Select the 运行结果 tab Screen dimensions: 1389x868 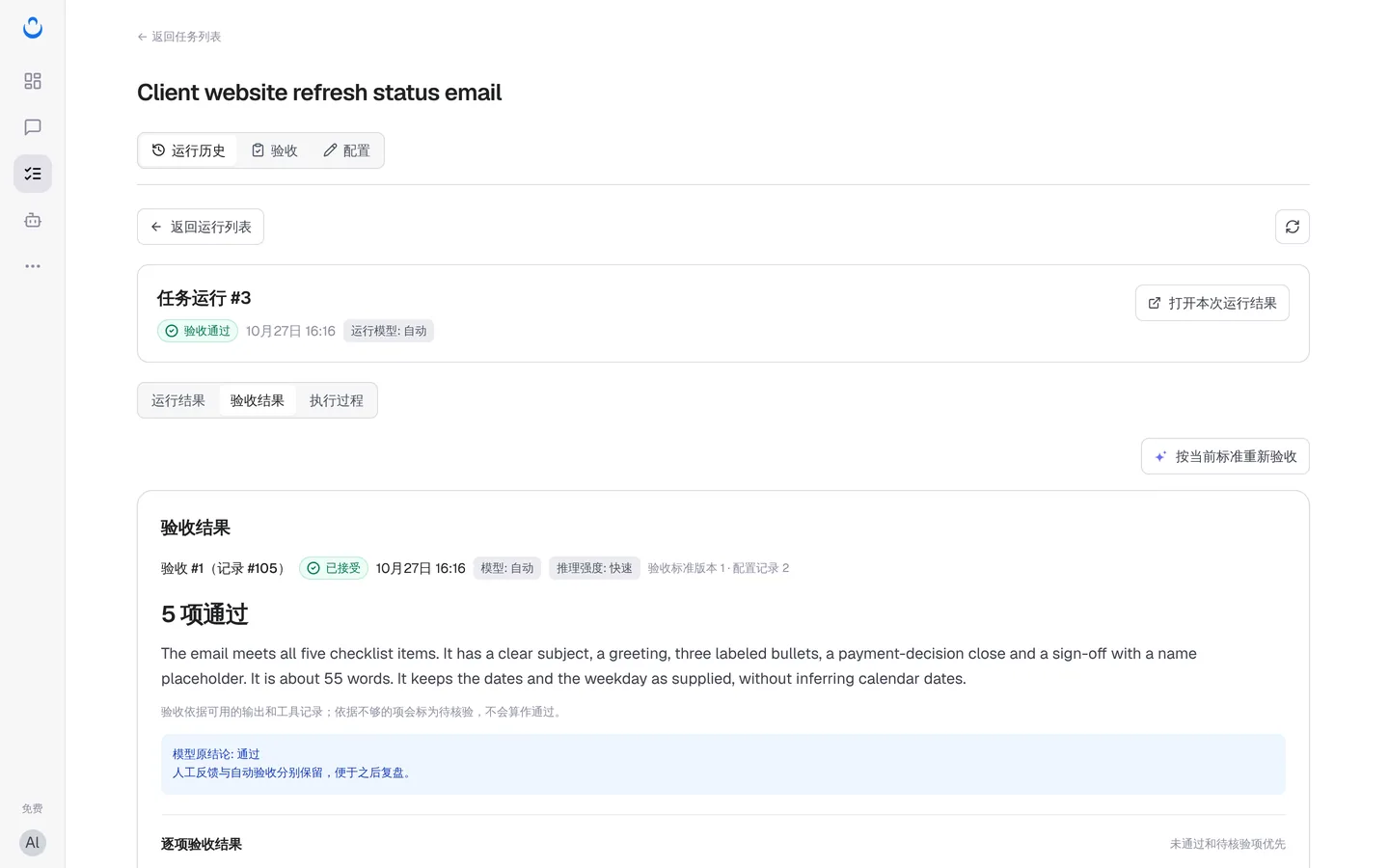pyautogui.click(x=178, y=400)
